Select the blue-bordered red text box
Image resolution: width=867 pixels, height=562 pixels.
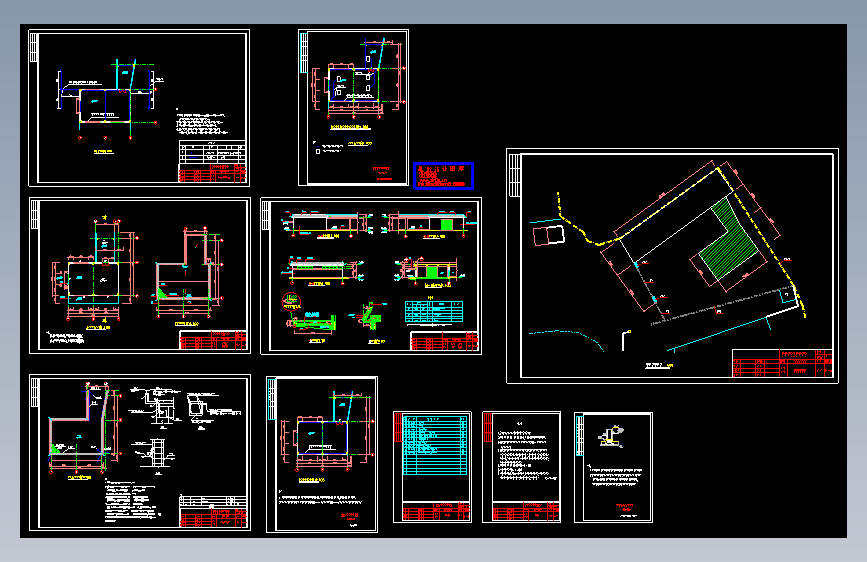click(x=443, y=176)
